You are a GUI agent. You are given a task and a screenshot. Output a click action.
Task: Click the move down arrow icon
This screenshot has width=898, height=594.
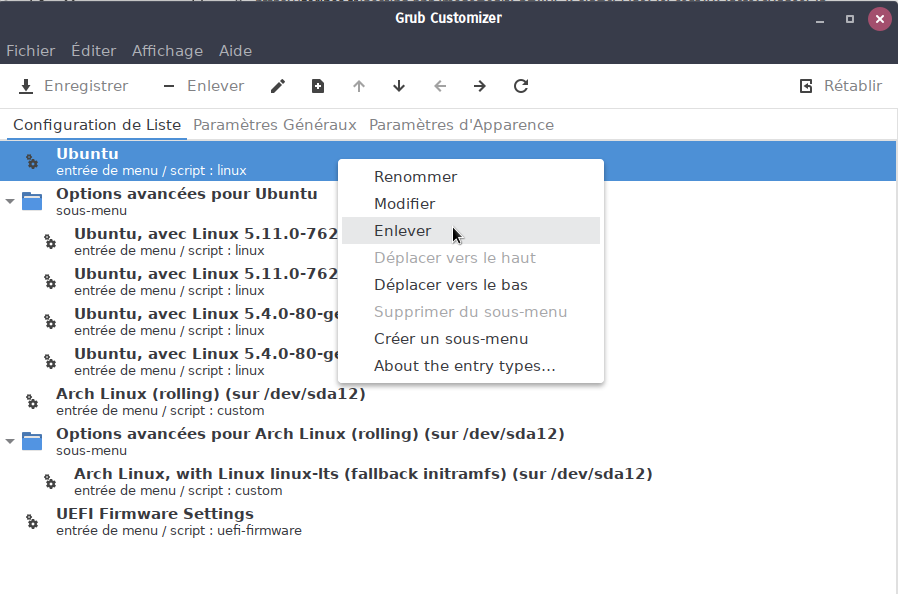pos(399,86)
